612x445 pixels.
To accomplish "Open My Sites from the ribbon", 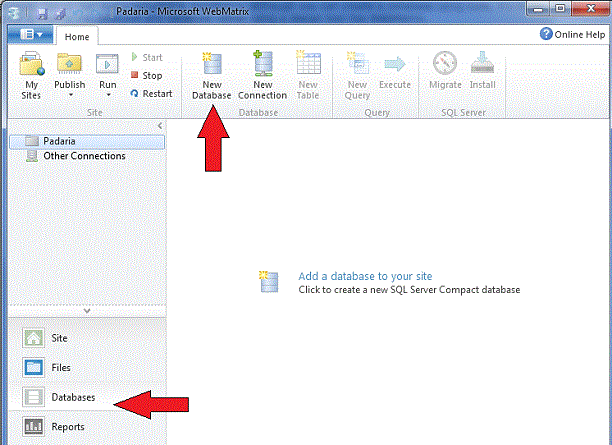I will pos(31,75).
